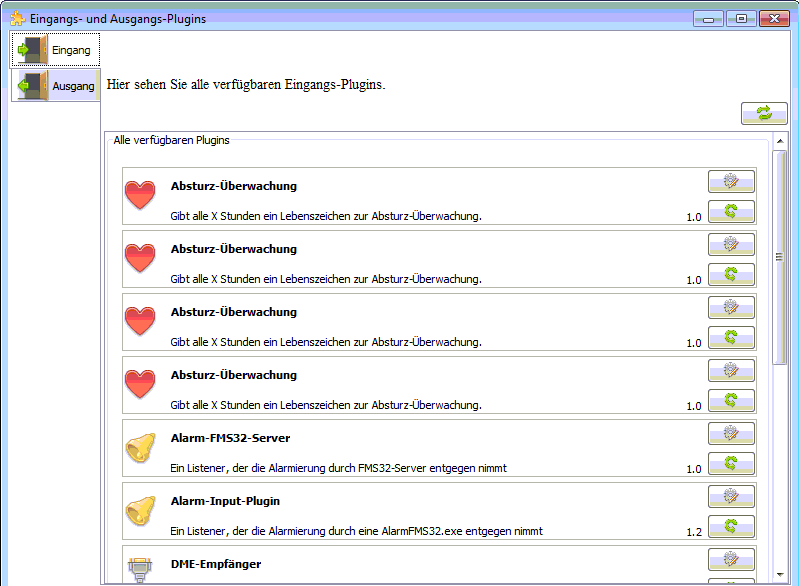Open settings for Alarm-FMS32-Server plugin
This screenshot has width=799, height=586.
click(731, 434)
